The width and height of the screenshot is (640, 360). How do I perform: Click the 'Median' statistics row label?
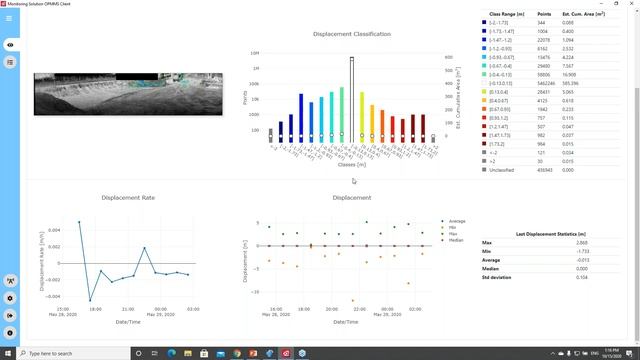click(490, 269)
